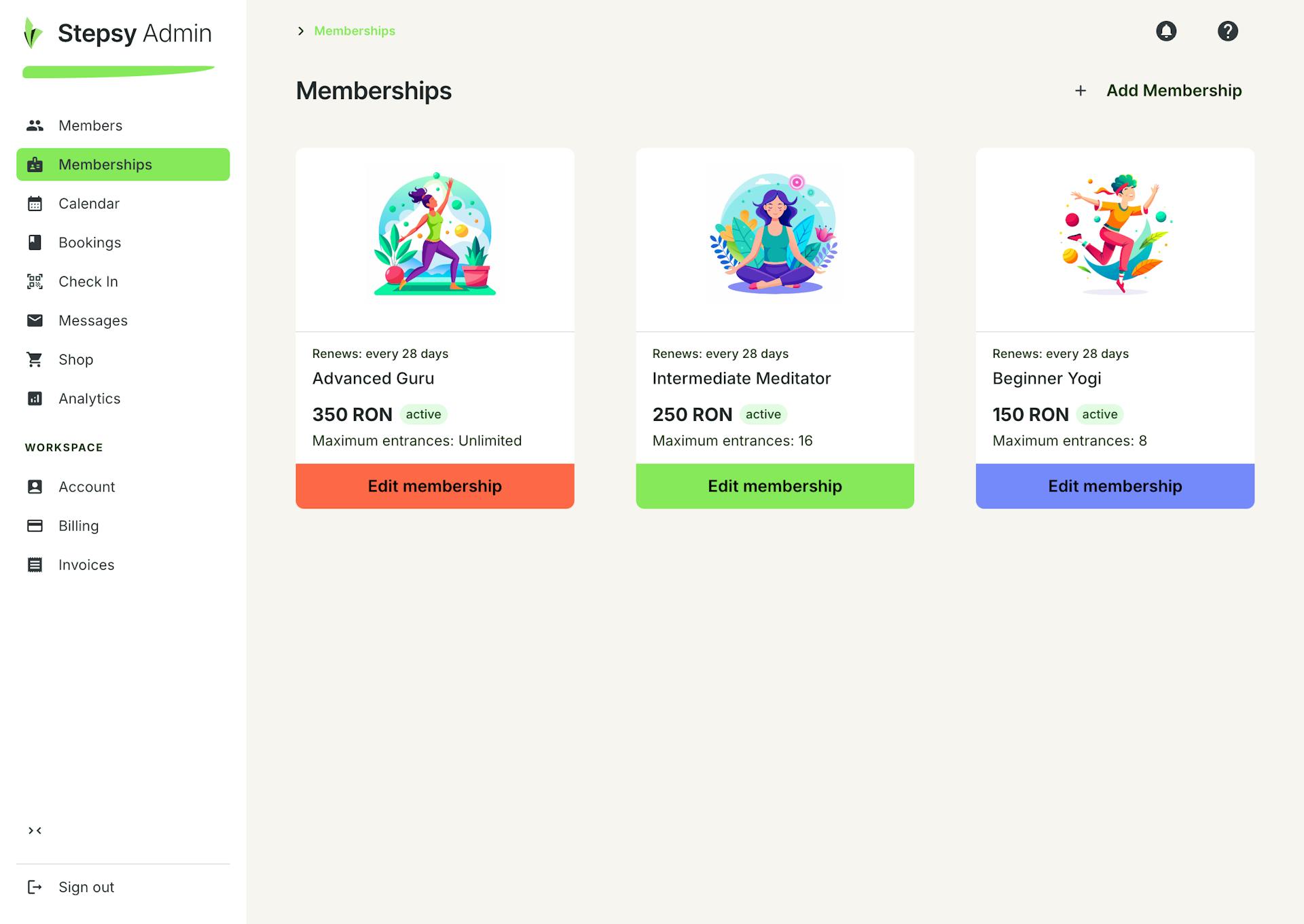This screenshot has width=1304, height=924.
Task: Open the Members page
Action: (90, 126)
